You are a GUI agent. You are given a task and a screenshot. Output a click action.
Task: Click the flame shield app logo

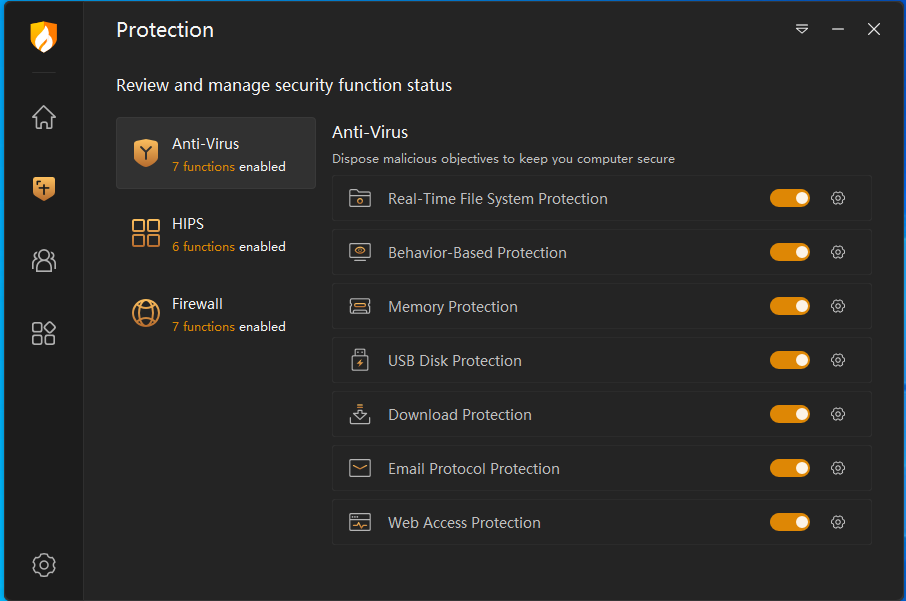tap(43, 37)
